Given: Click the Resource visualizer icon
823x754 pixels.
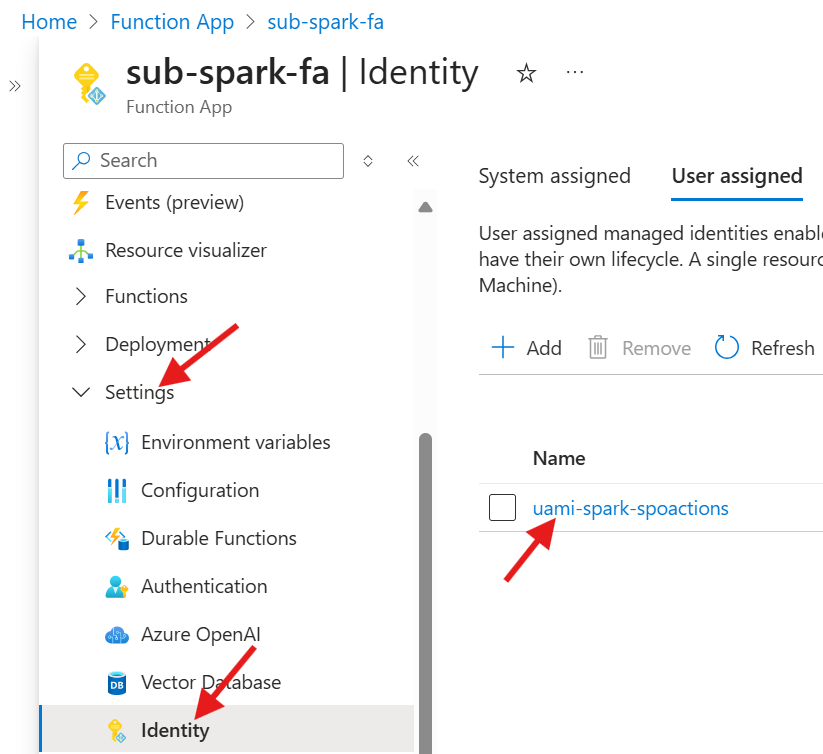Looking at the screenshot, I should [81, 250].
